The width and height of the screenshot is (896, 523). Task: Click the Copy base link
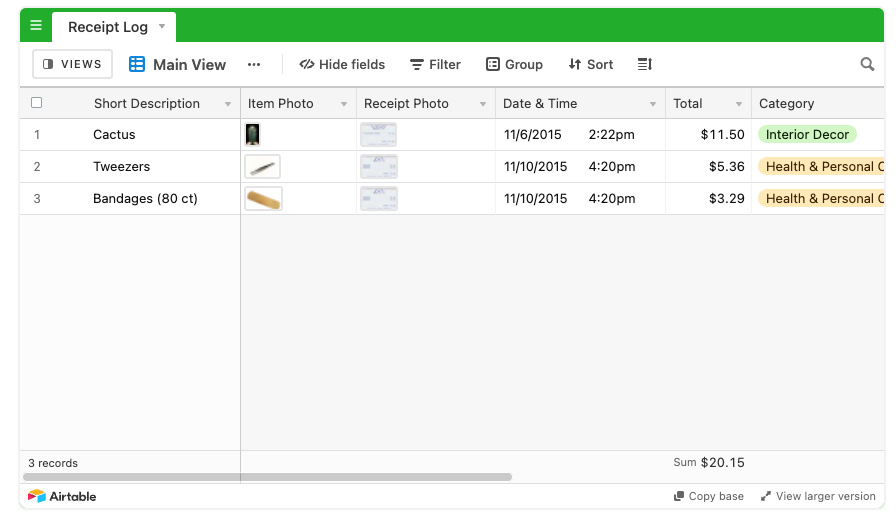709,496
